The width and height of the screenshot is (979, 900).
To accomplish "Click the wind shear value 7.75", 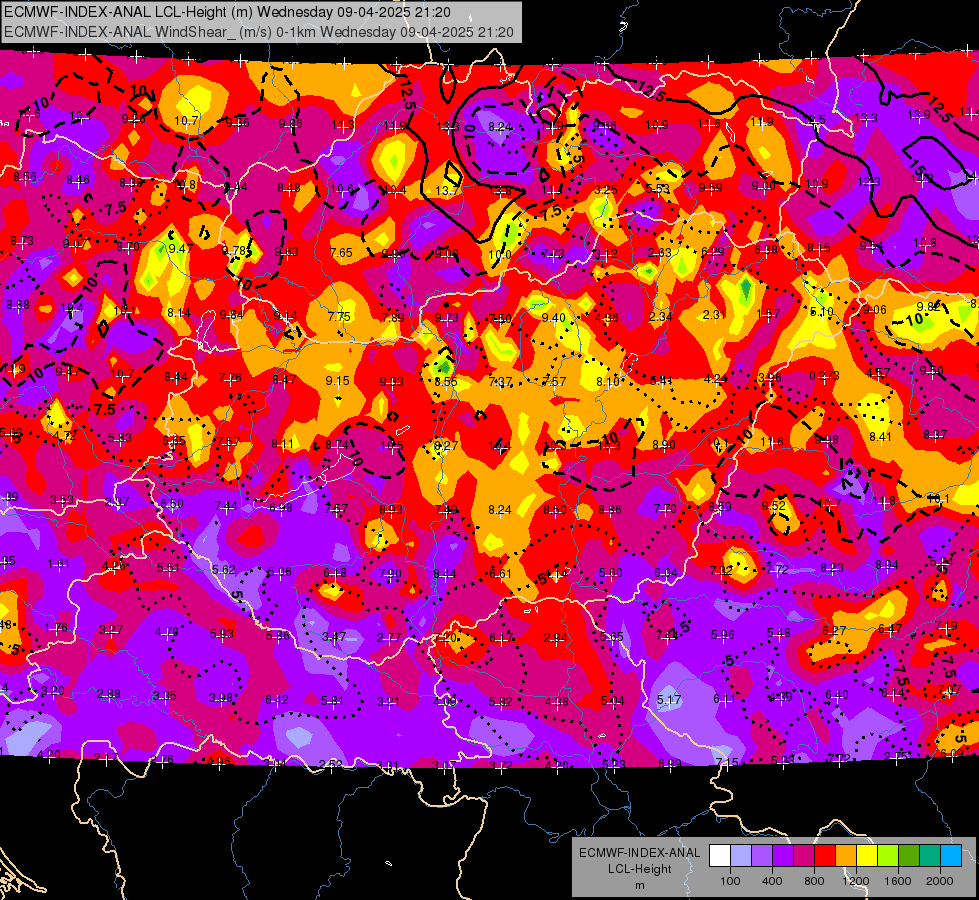I will (339, 317).
